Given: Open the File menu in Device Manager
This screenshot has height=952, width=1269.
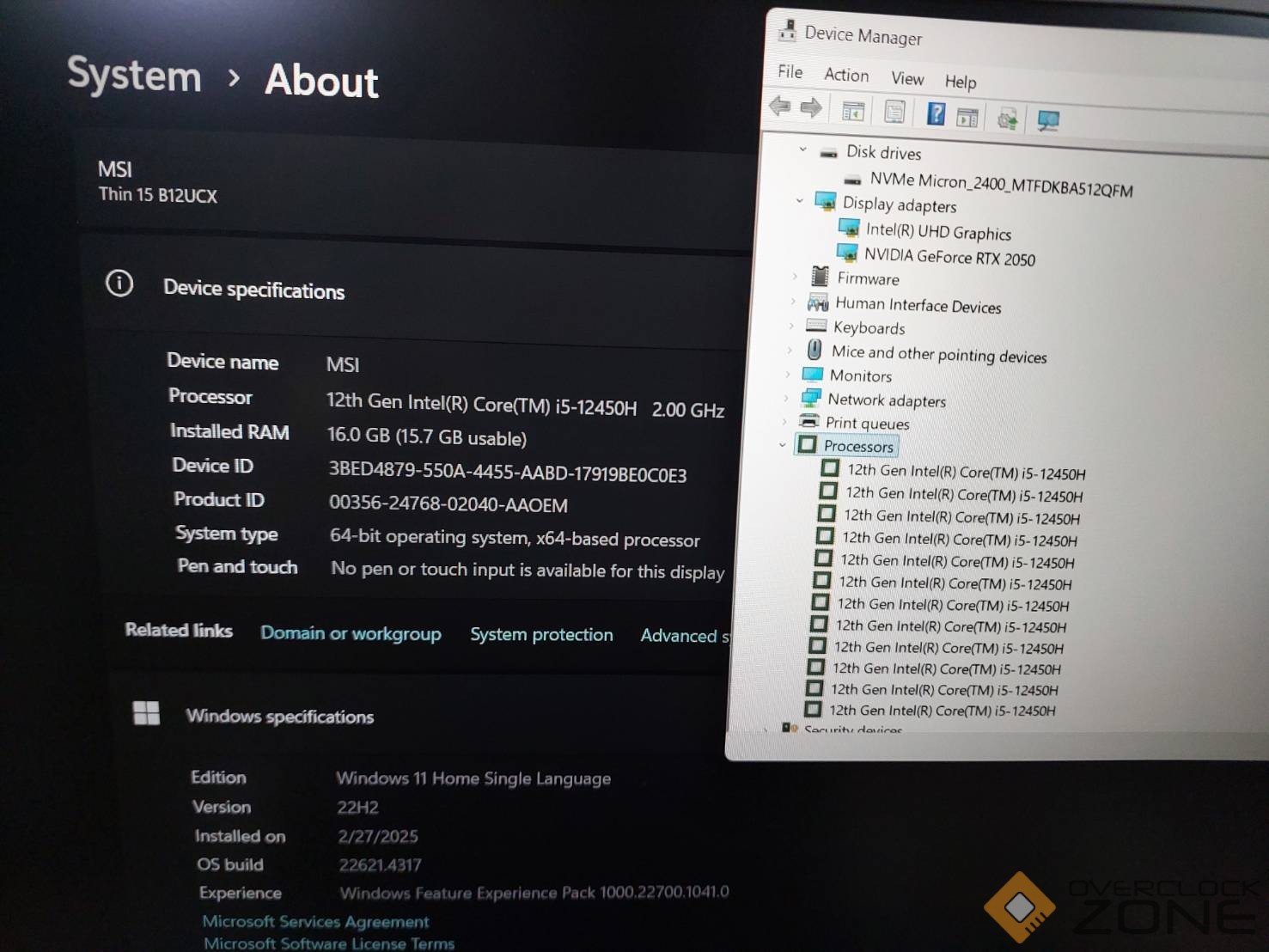Looking at the screenshot, I should pyautogui.click(x=790, y=71).
